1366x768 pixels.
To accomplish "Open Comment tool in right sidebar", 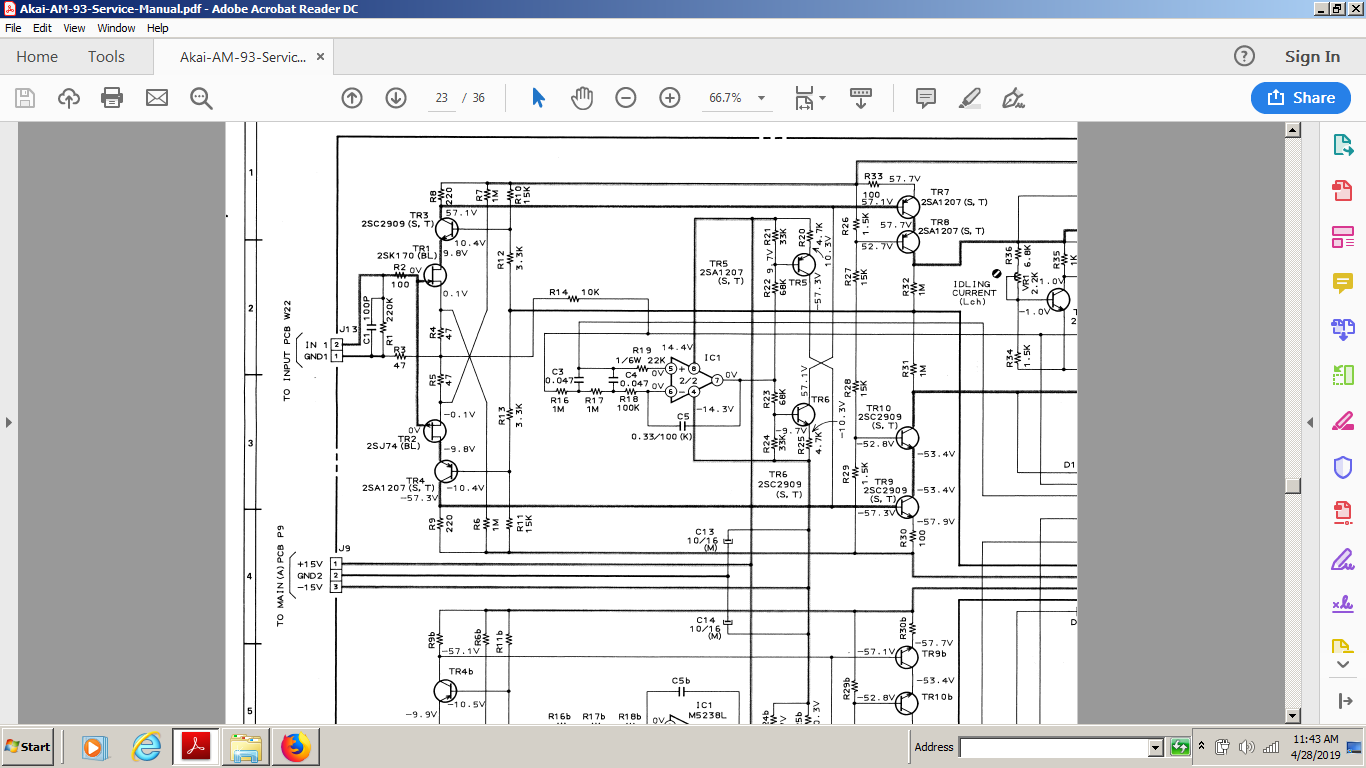I will tap(1343, 283).
